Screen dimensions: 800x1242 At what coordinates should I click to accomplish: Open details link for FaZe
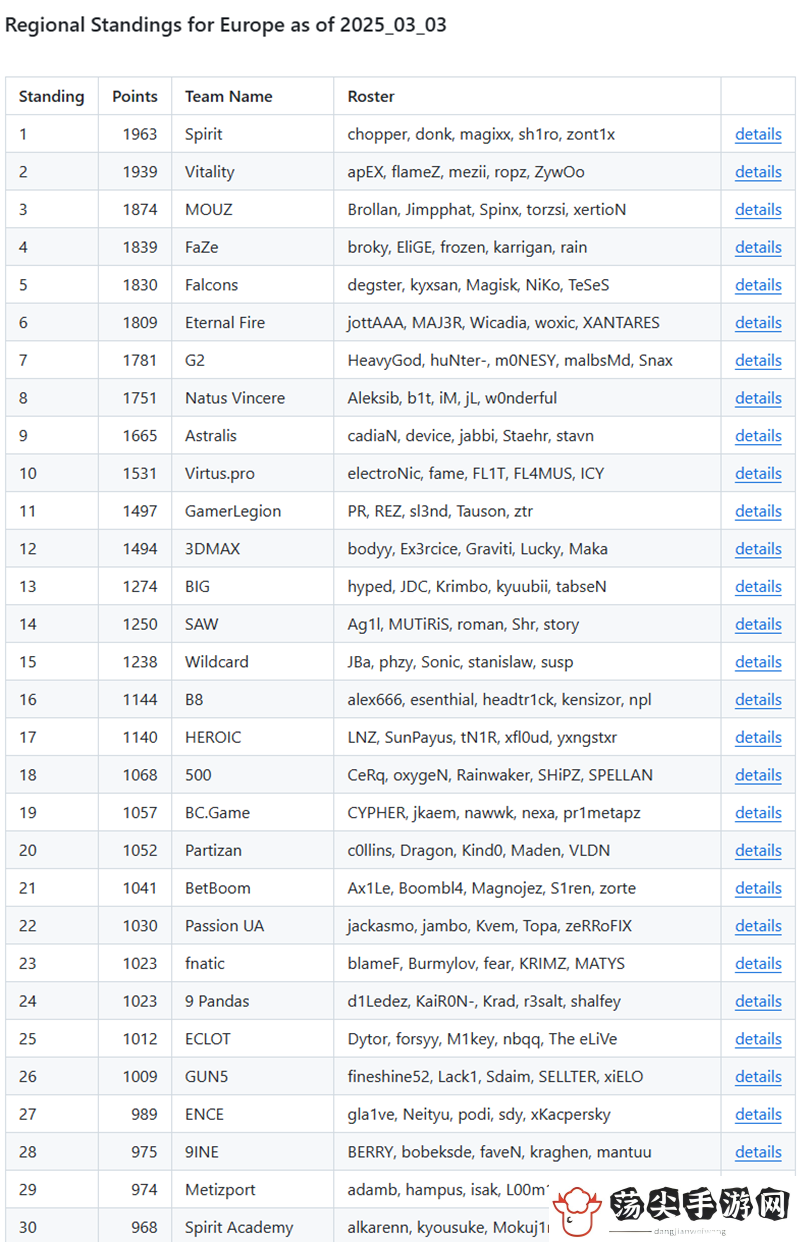tap(758, 247)
